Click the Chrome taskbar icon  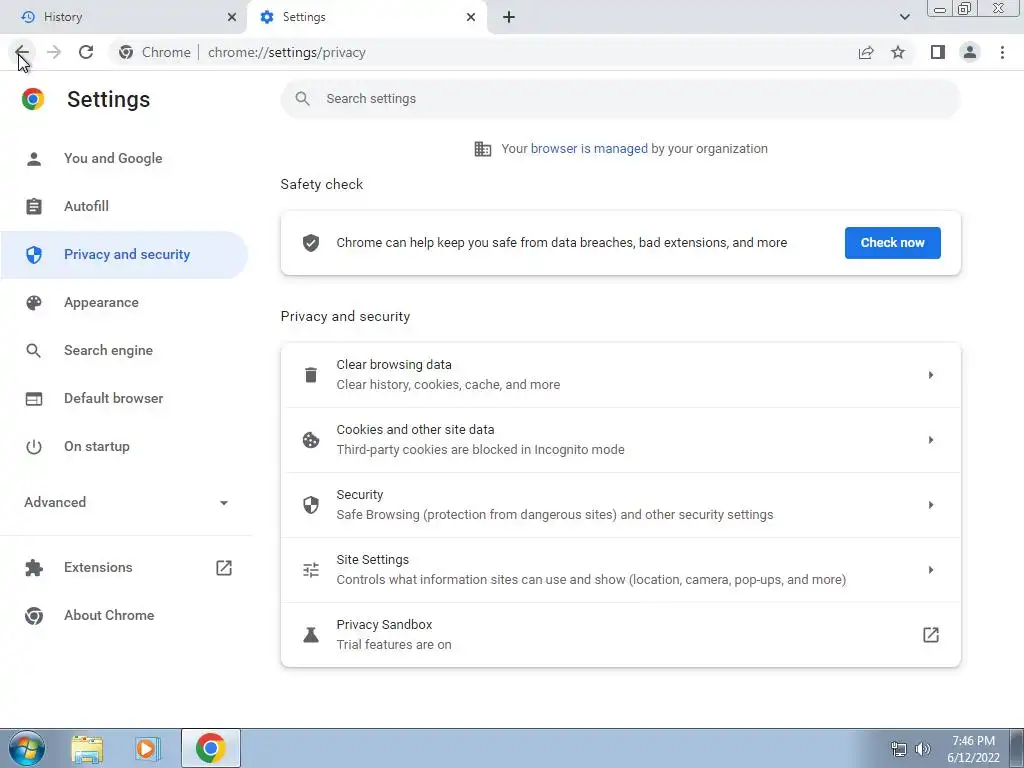210,748
